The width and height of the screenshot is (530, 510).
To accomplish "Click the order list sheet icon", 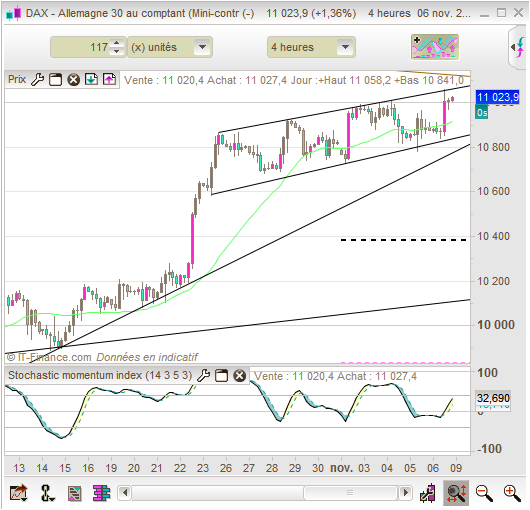I will click(x=74, y=493).
